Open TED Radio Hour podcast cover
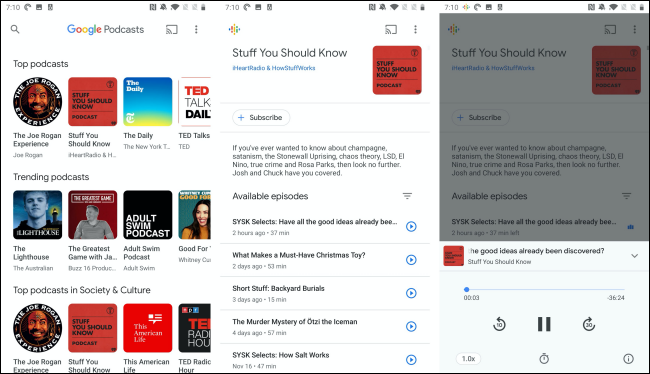Image resolution: width=650 pixels, height=374 pixels. pyautogui.click(x=194, y=328)
